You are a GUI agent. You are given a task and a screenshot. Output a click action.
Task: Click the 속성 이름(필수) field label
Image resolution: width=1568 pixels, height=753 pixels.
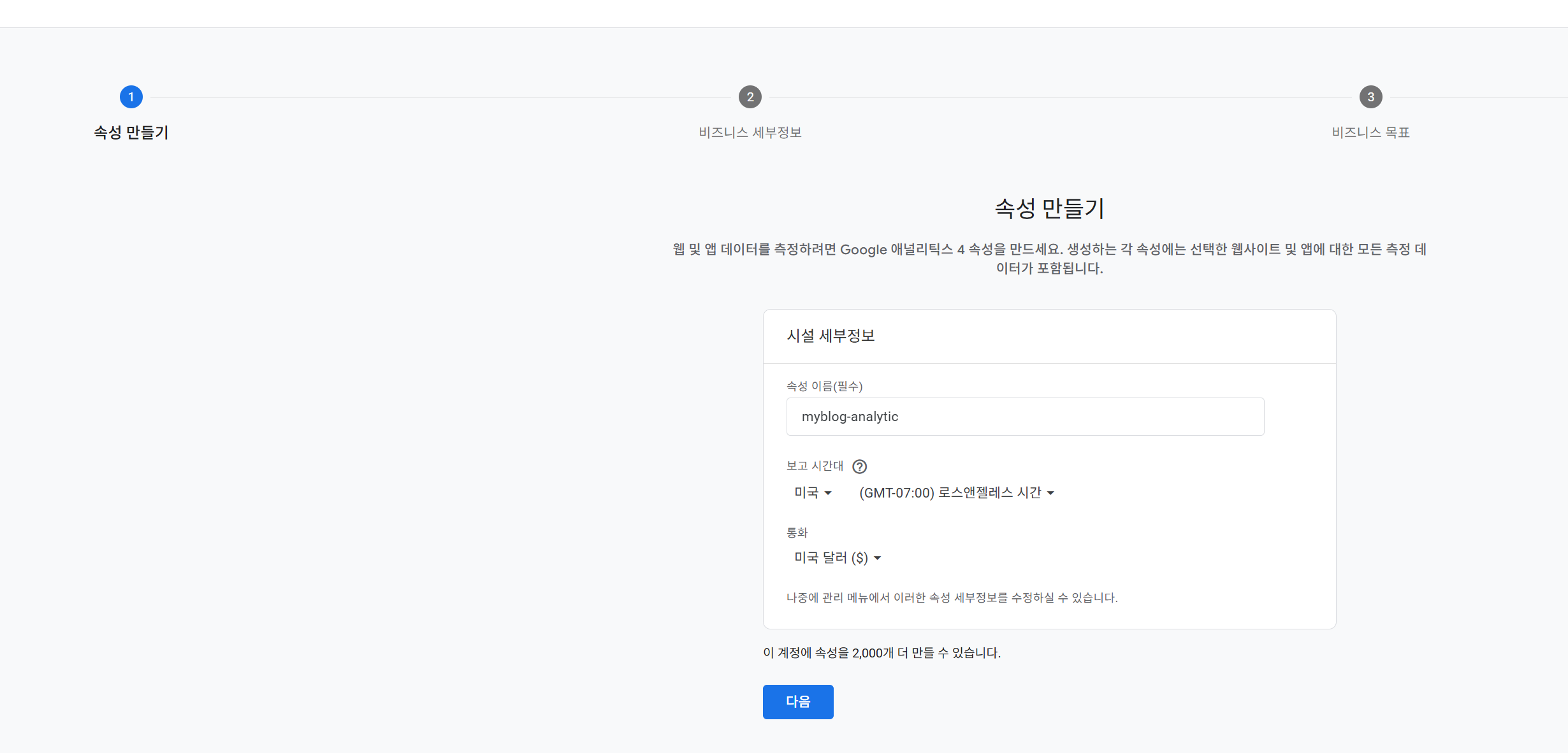click(824, 386)
